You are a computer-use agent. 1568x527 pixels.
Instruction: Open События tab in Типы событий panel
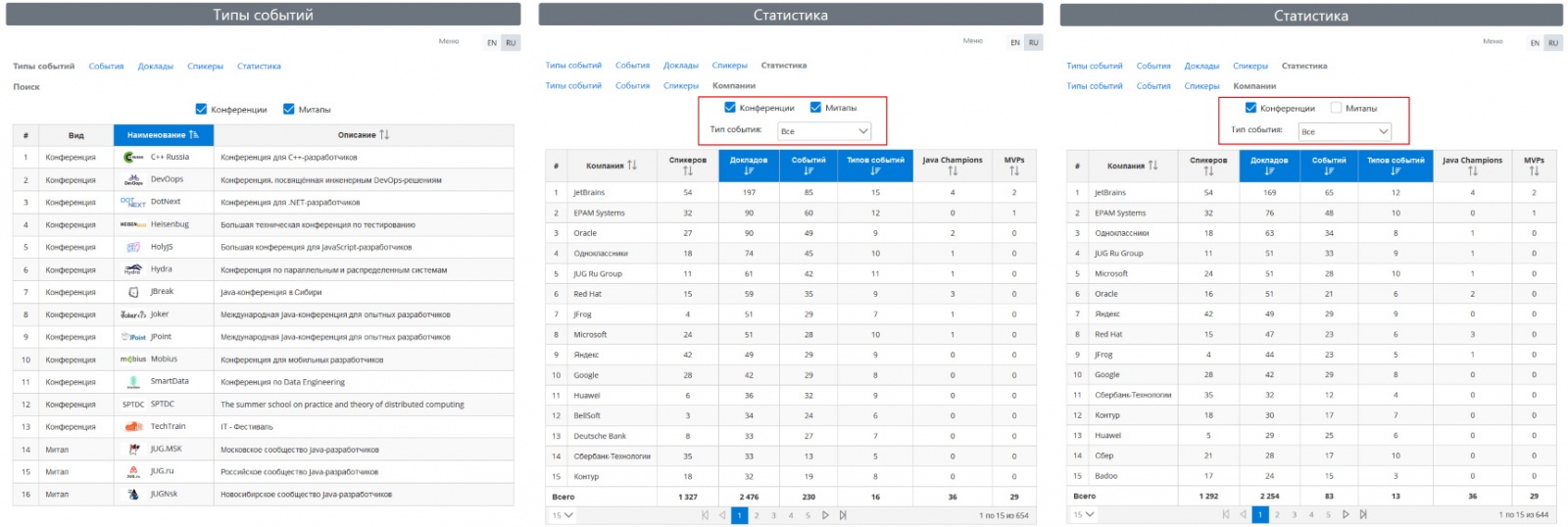(x=106, y=67)
